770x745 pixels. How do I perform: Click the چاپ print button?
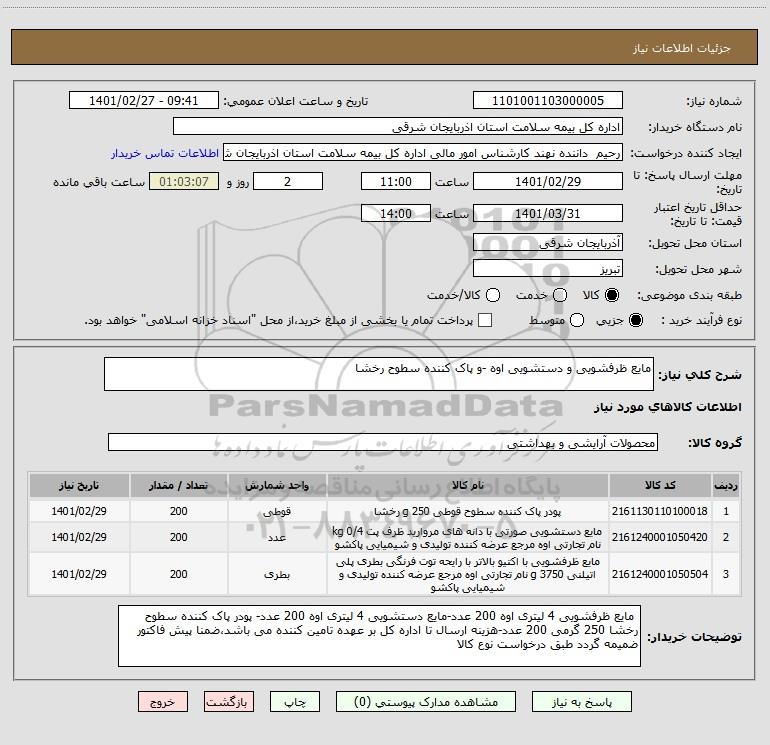pos(295,702)
